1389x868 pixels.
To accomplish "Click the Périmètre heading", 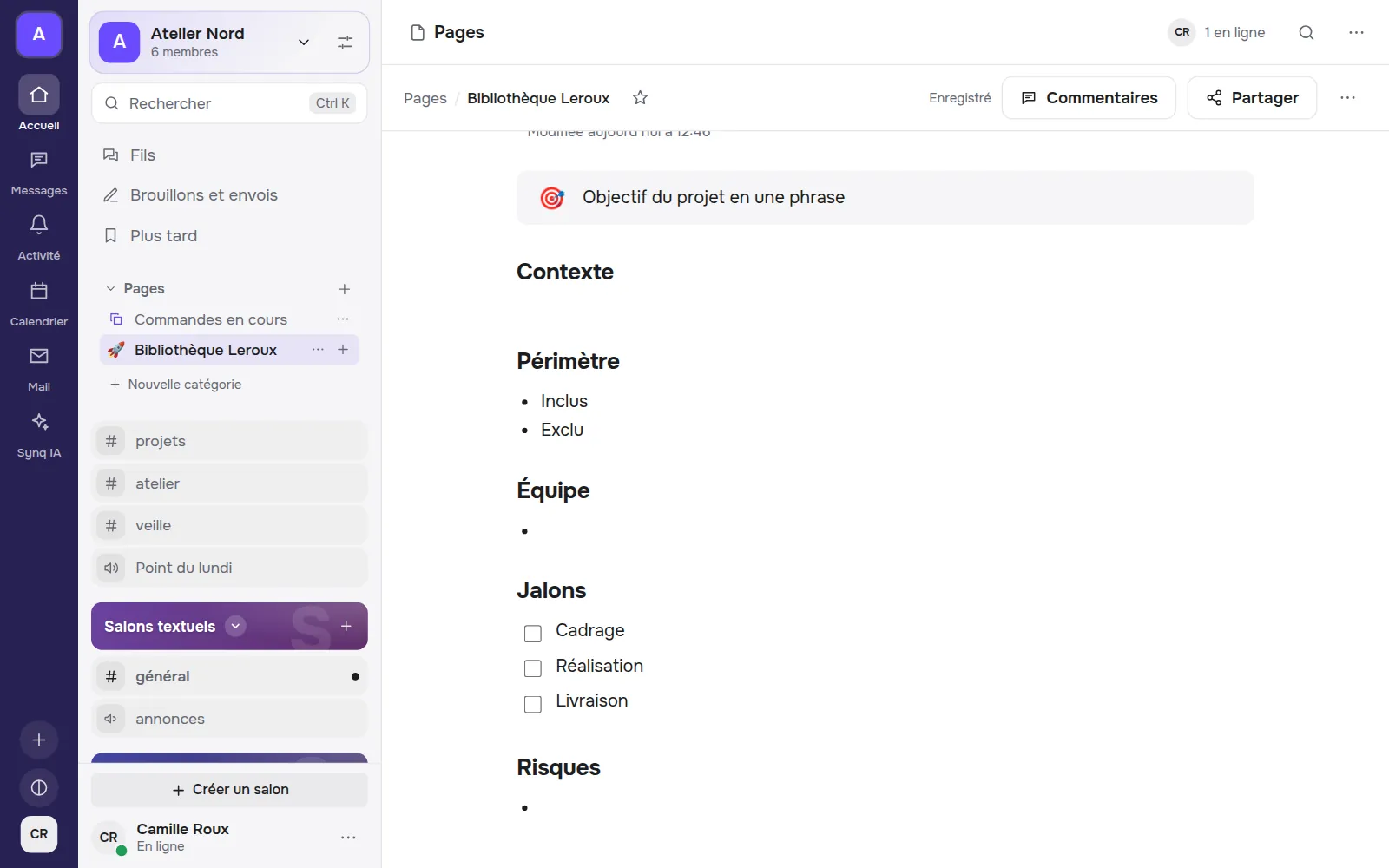I will [x=568, y=361].
